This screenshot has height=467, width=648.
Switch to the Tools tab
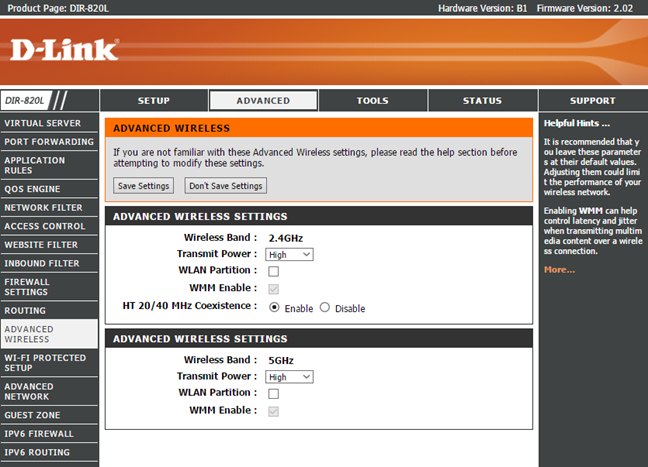click(x=373, y=100)
